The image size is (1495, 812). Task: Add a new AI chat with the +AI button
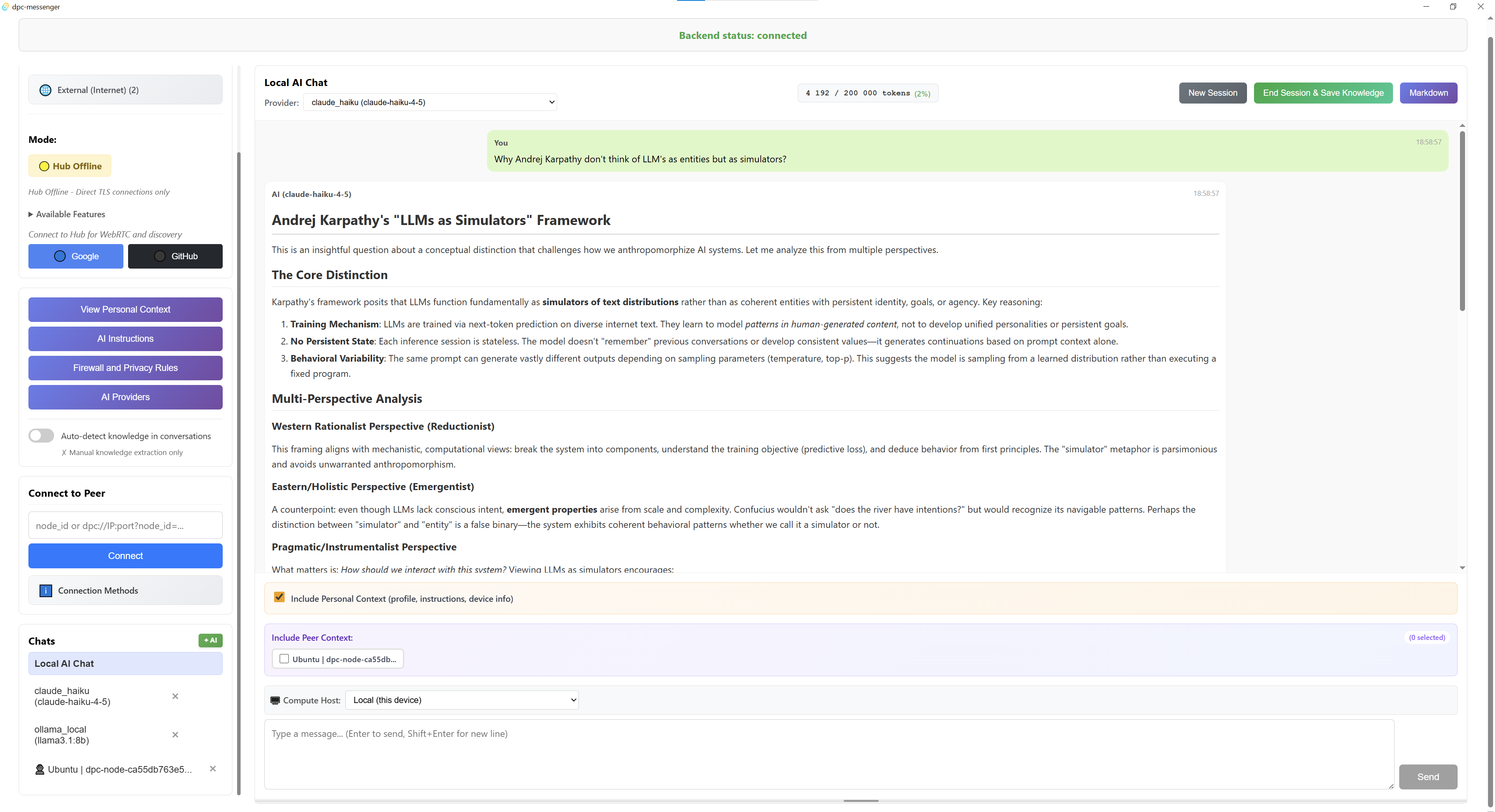(x=210, y=640)
